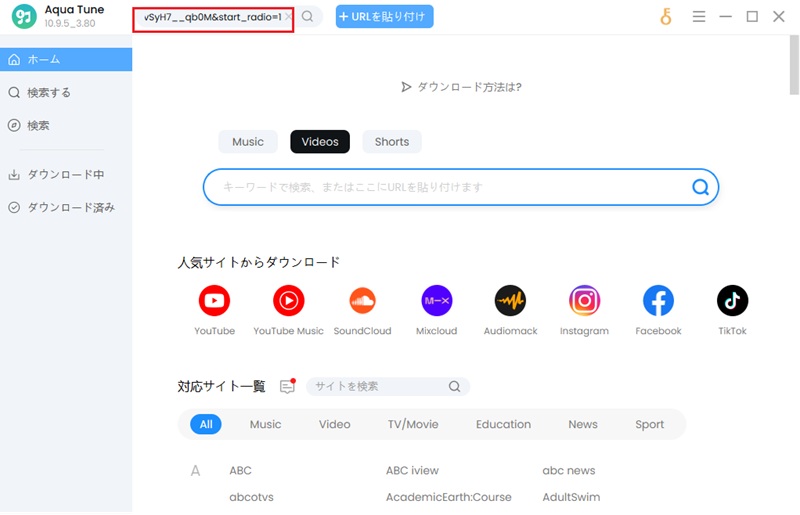
Task: Select the News site category filter
Action: [583, 424]
